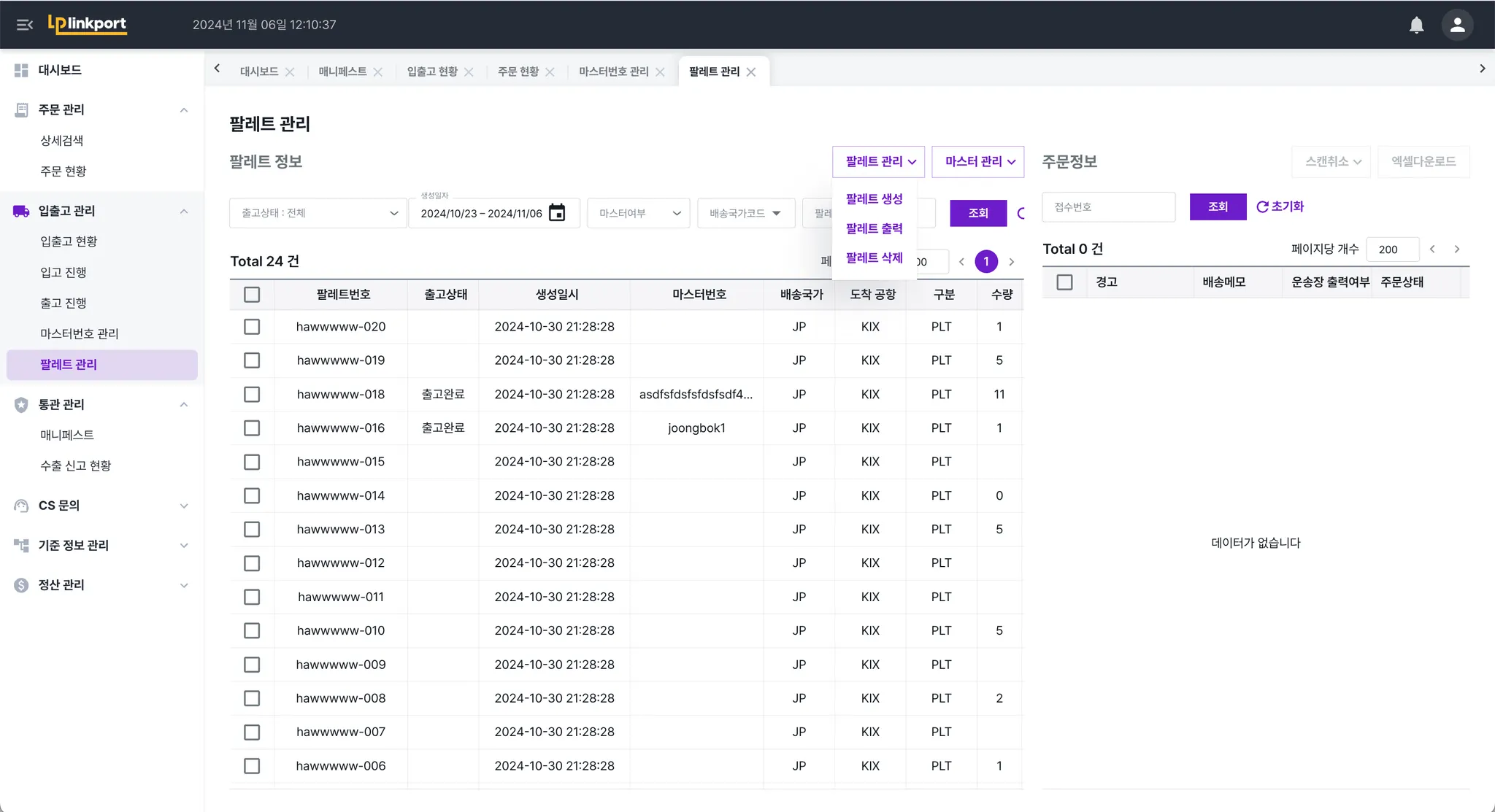This screenshot has width=1495, height=812.
Task: Close the 매니페스트 tab with X
Action: click(377, 71)
